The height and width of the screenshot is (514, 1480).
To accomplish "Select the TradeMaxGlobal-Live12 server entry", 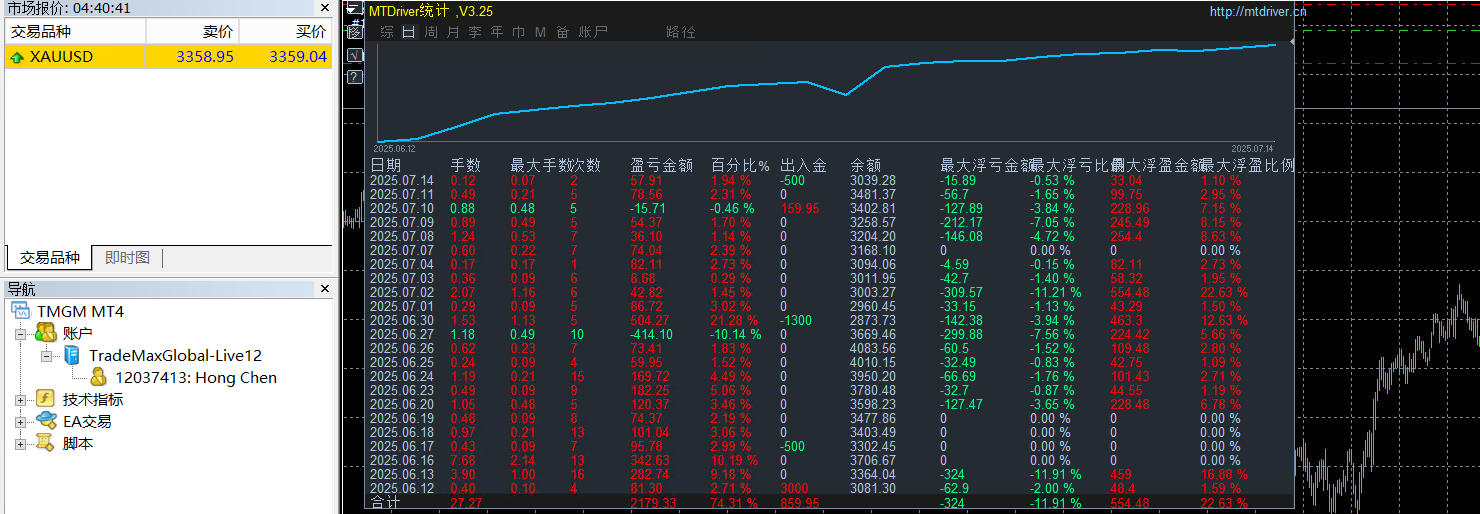I will pyautogui.click(x=175, y=356).
